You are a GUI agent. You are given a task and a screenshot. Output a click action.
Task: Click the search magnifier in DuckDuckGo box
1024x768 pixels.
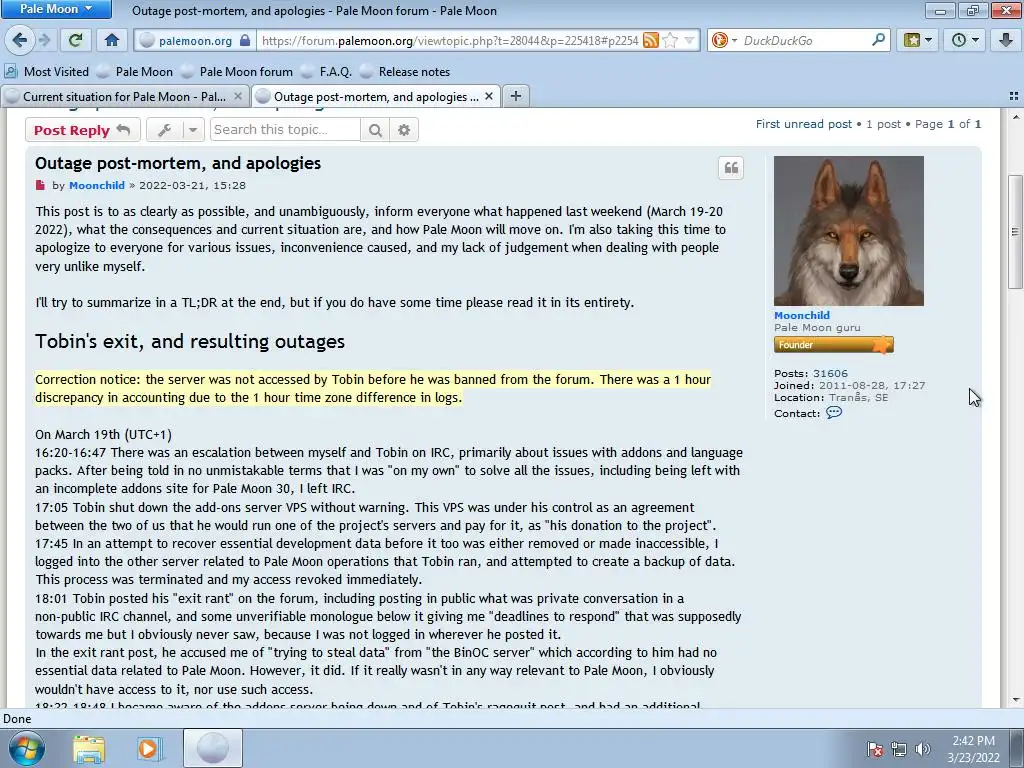[878, 40]
